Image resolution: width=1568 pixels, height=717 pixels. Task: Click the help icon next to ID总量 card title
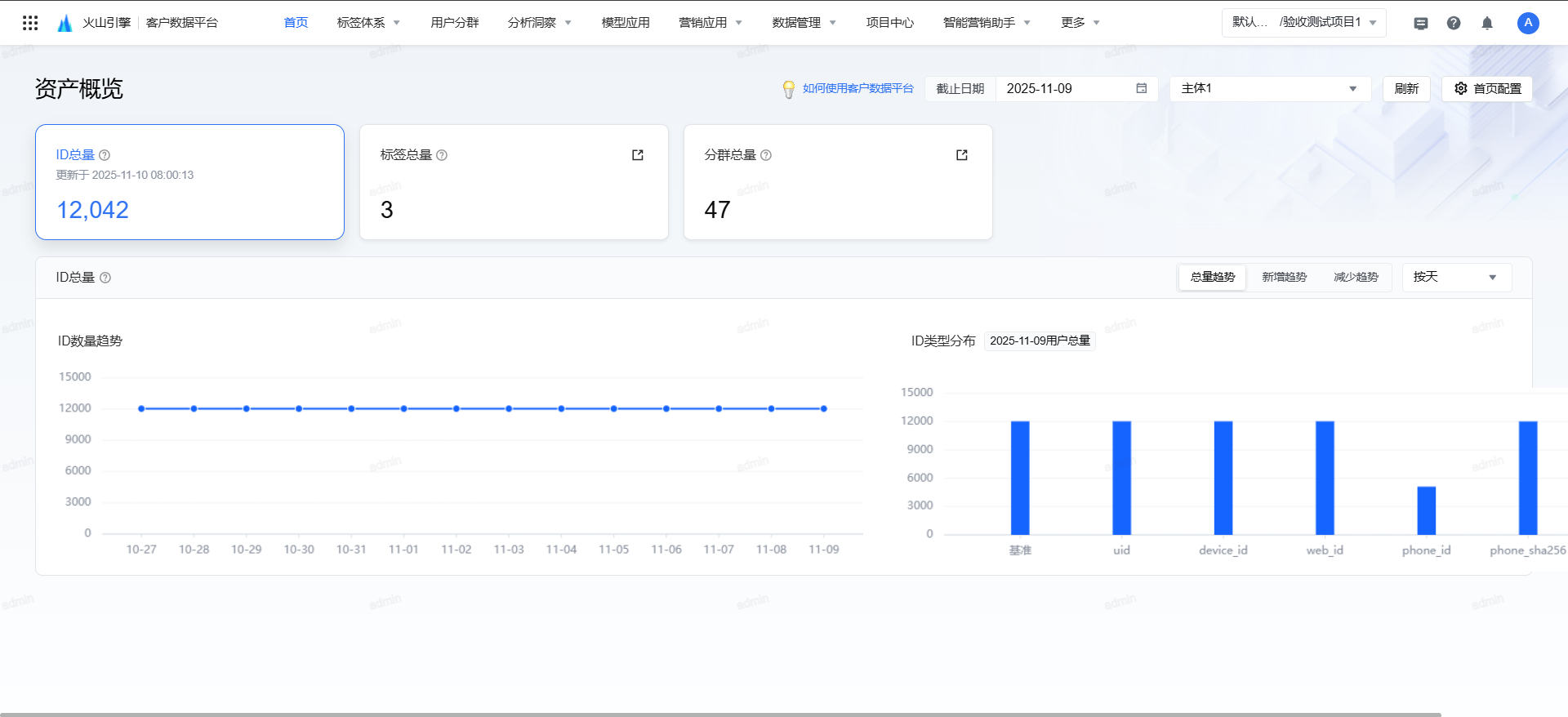click(x=105, y=155)
